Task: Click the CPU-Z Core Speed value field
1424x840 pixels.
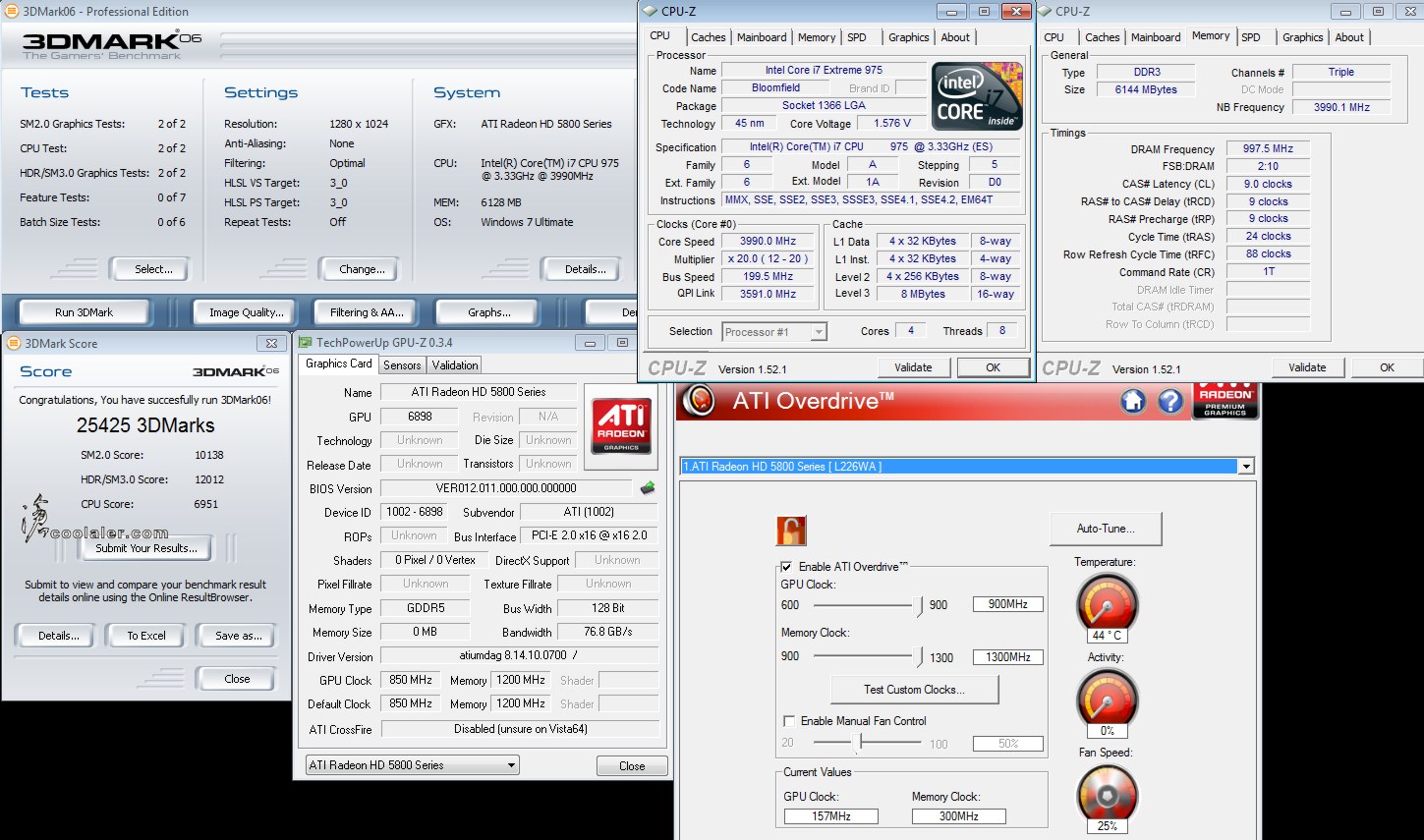Action: tap(769, 242)
